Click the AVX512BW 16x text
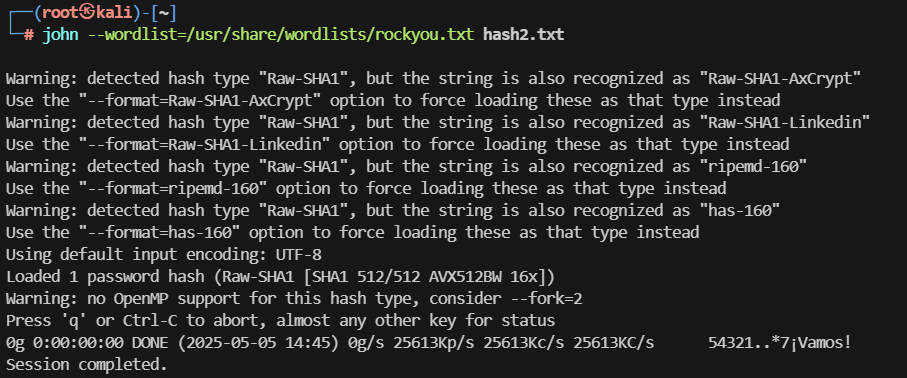 (477, 277)
